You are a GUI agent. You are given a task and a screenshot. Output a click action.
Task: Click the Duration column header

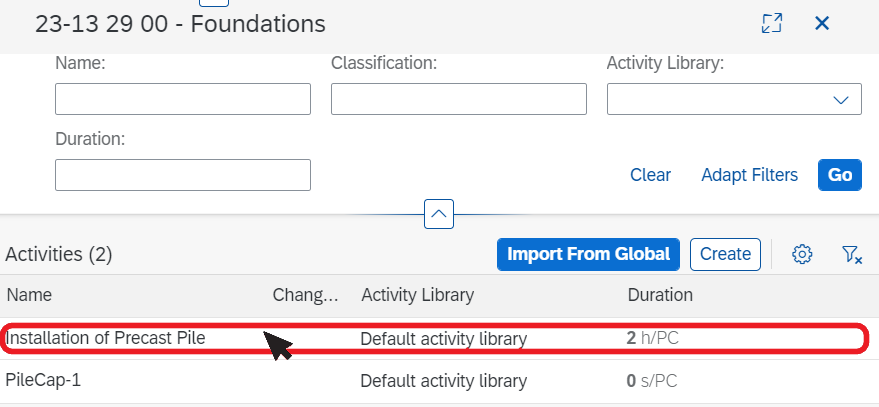click(x=660, y=295)
